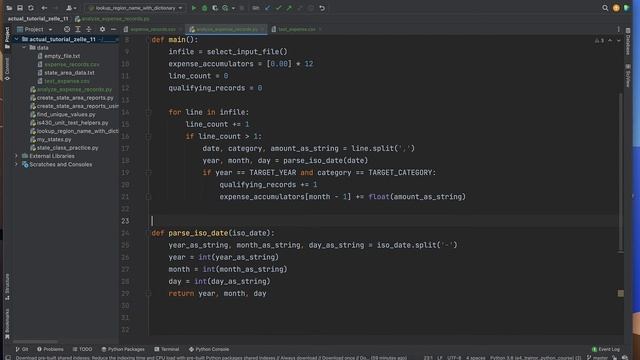
Task: Start debugging with the bug icon
Action: coord(204,8)
